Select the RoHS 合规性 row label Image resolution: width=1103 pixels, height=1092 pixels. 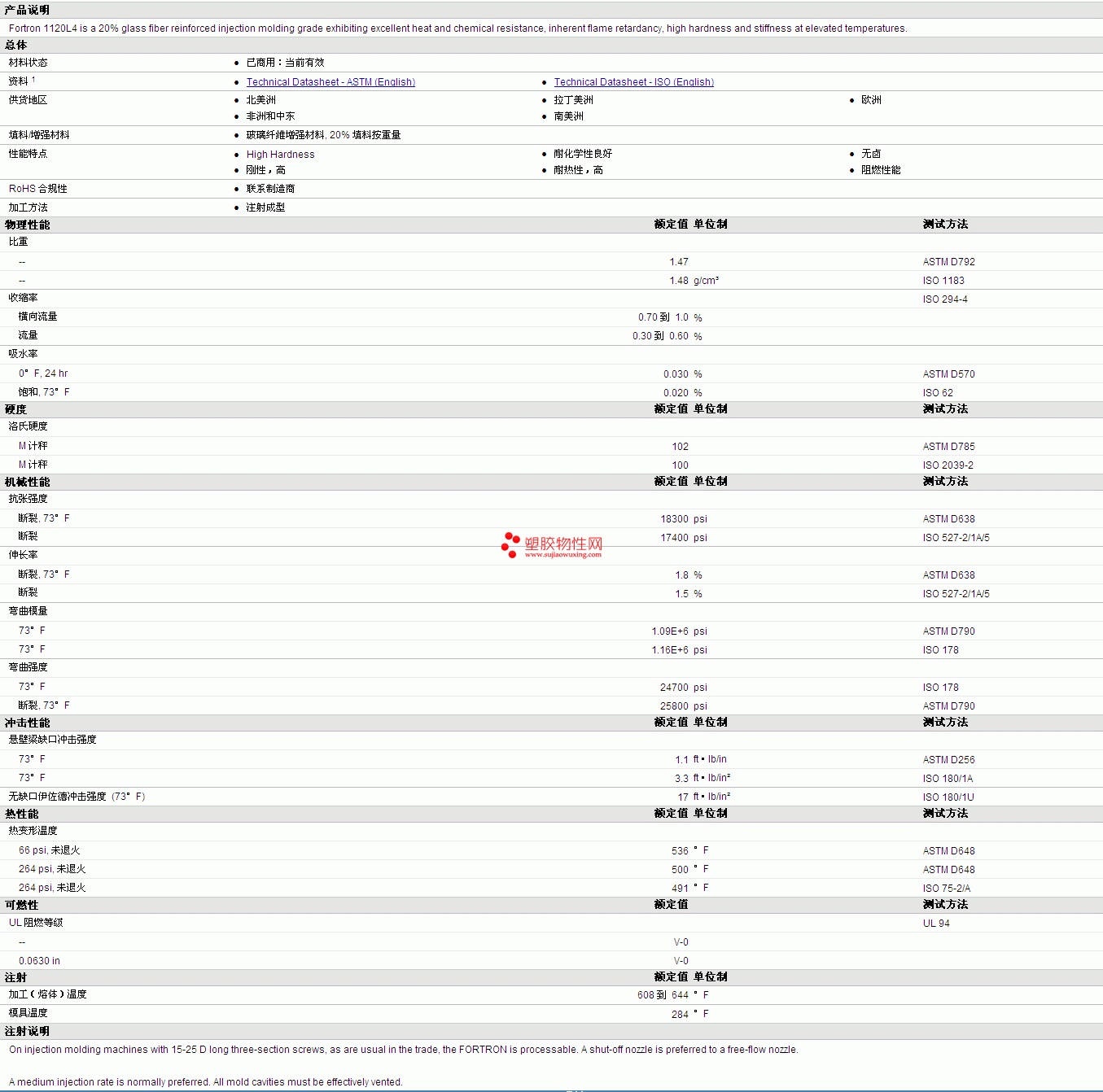(38, 189)
